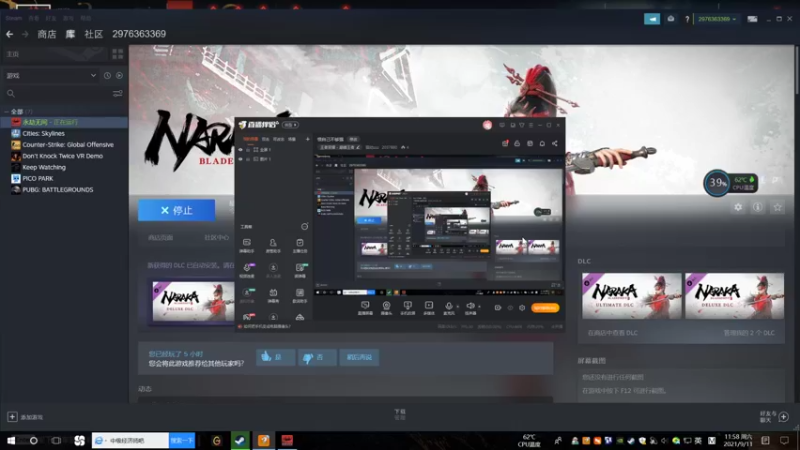The width and height of the screenshot is (800, 450).
Task: Click the taskbar browser search box
Action: tap(131, 440)
